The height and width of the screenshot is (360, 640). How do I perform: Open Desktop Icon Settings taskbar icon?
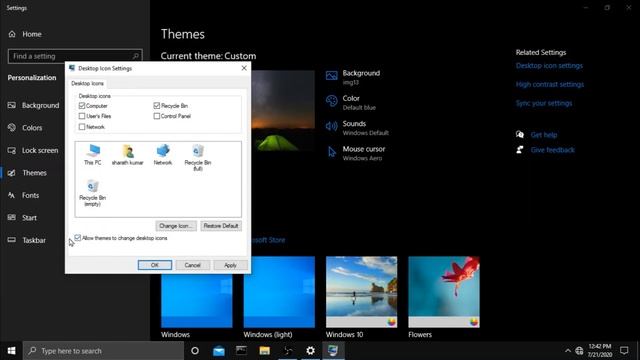click(x=333, y=351)
